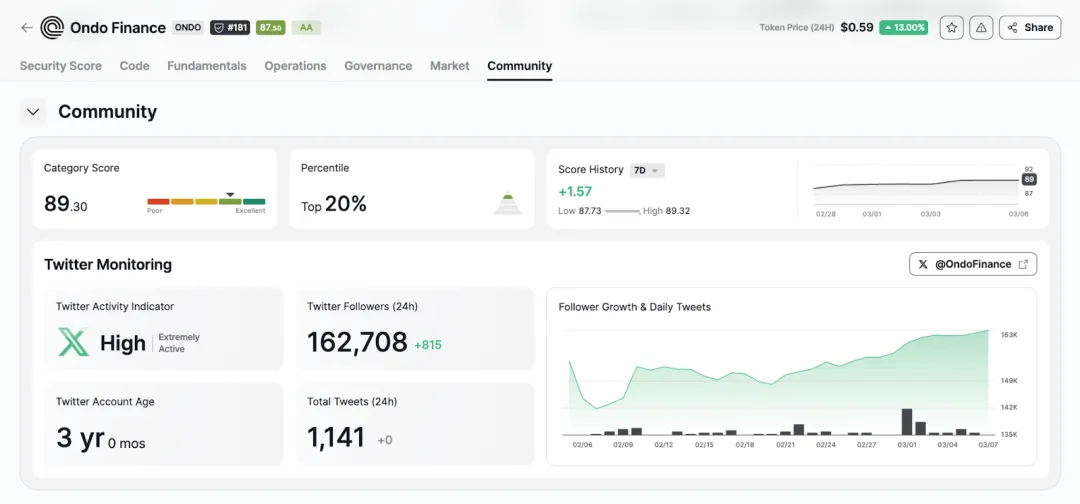The height and width of the screenshot is (504, 1080).
Task: Open the Governance tab
Action: (378, 66)
